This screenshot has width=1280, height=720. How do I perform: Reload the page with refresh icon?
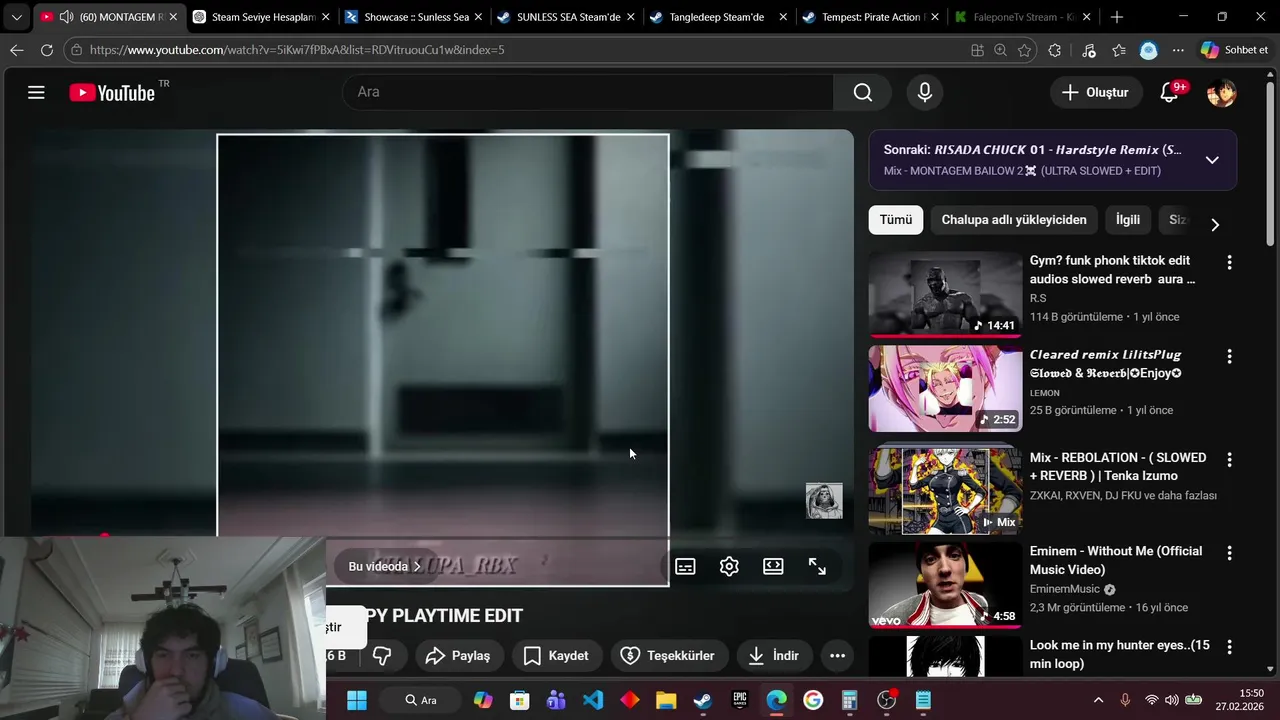(47, 50)
